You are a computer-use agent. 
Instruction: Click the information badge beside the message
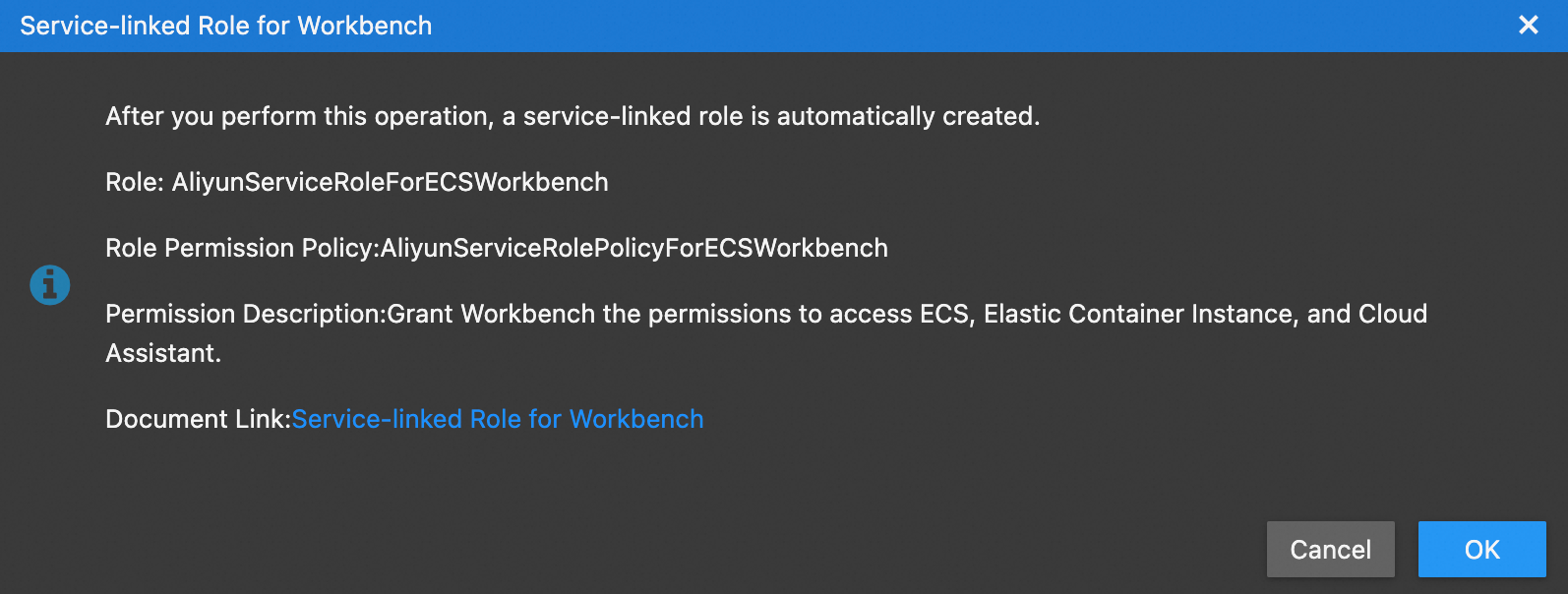50,285
